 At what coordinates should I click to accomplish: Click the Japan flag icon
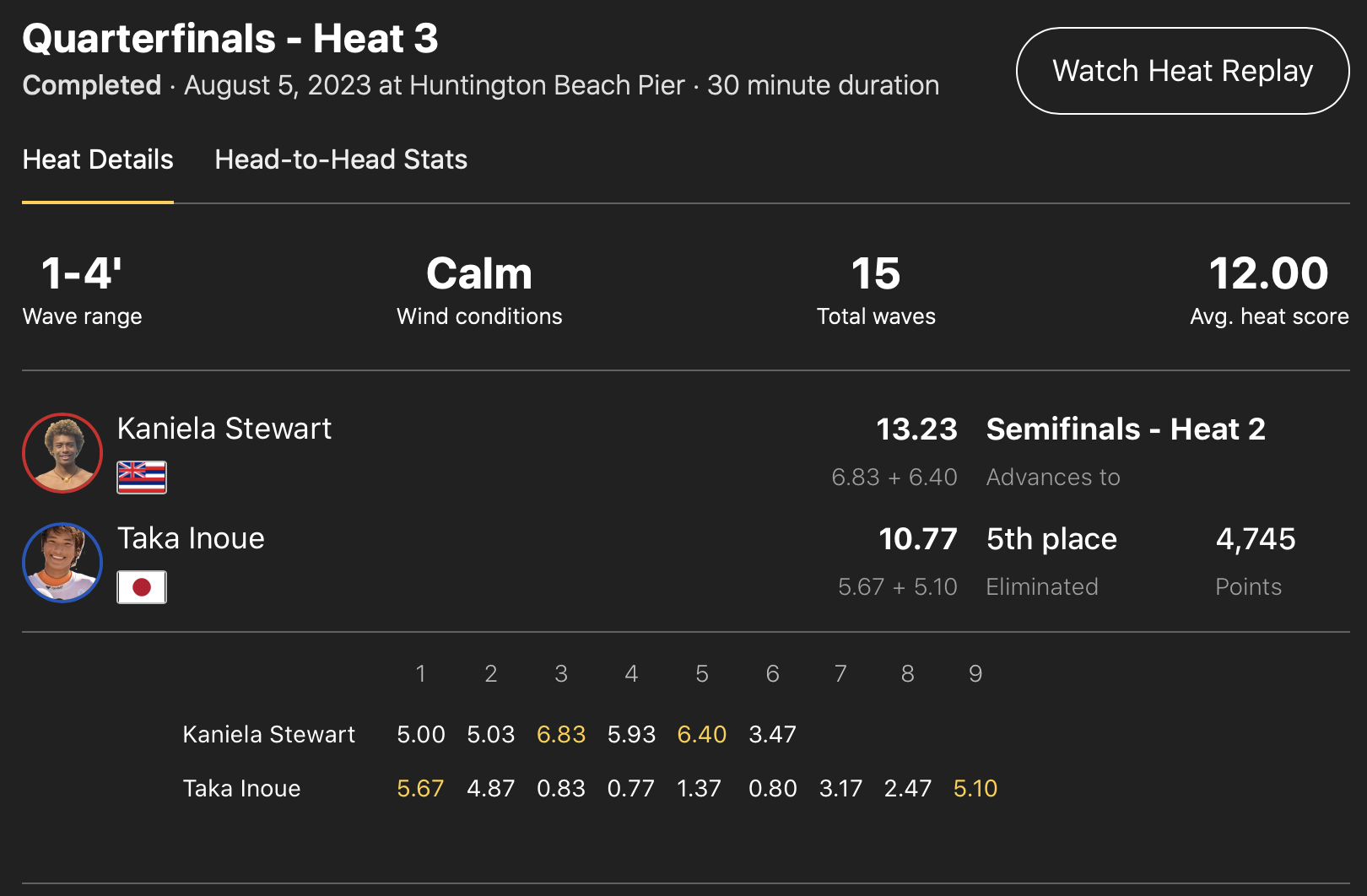[x=142, y=587]
